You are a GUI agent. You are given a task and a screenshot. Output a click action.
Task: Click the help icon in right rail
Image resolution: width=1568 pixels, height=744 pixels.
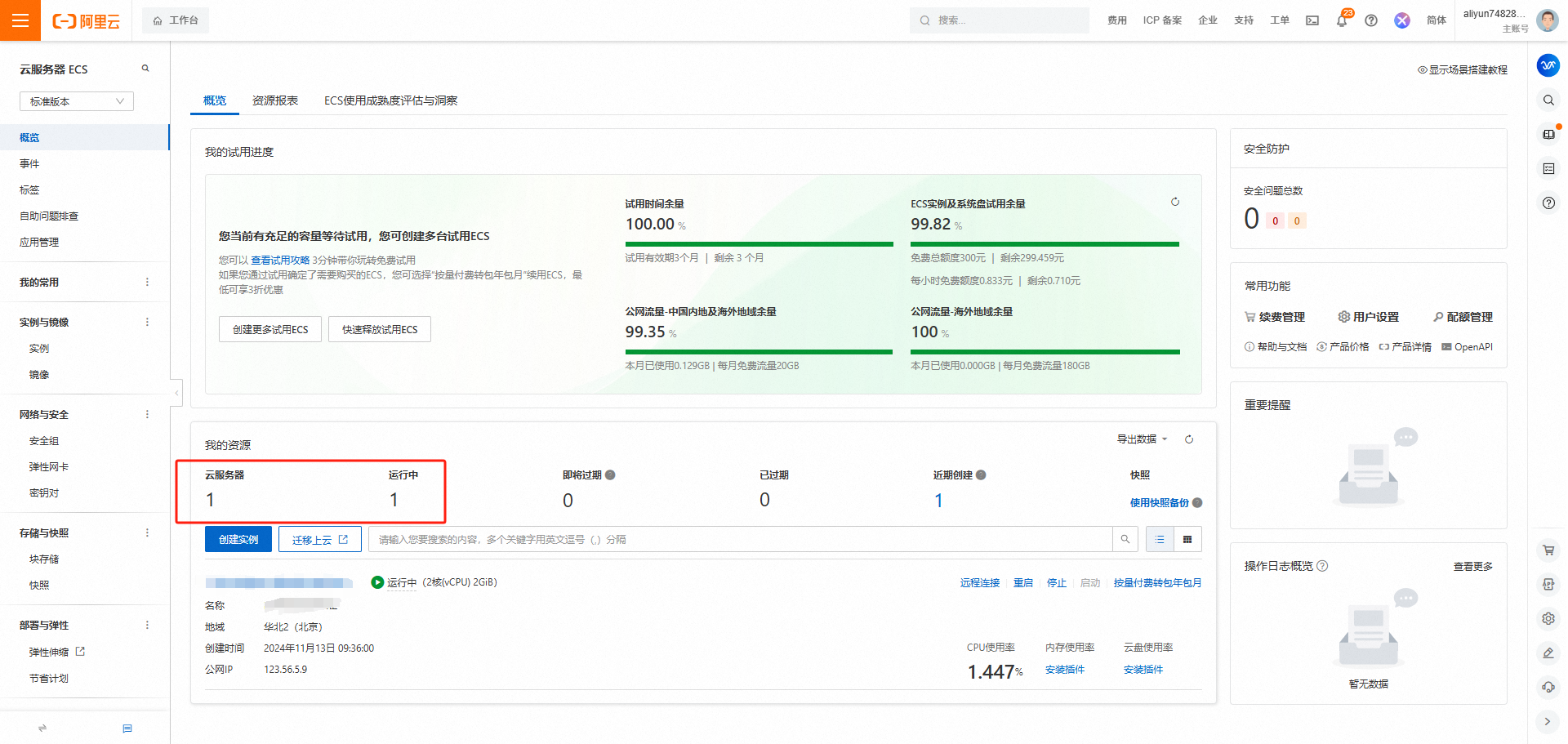click(1548, 203)
